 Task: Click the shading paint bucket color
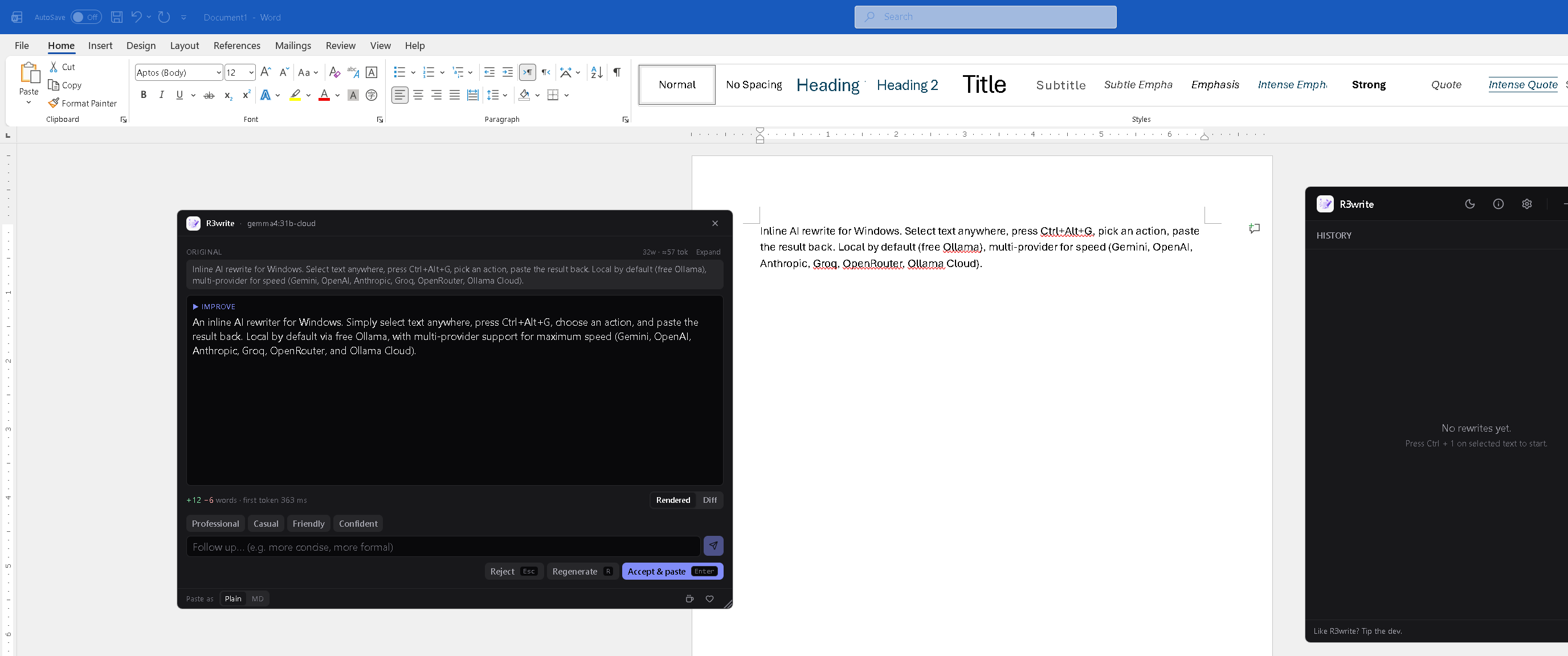[x=524, y=96]
